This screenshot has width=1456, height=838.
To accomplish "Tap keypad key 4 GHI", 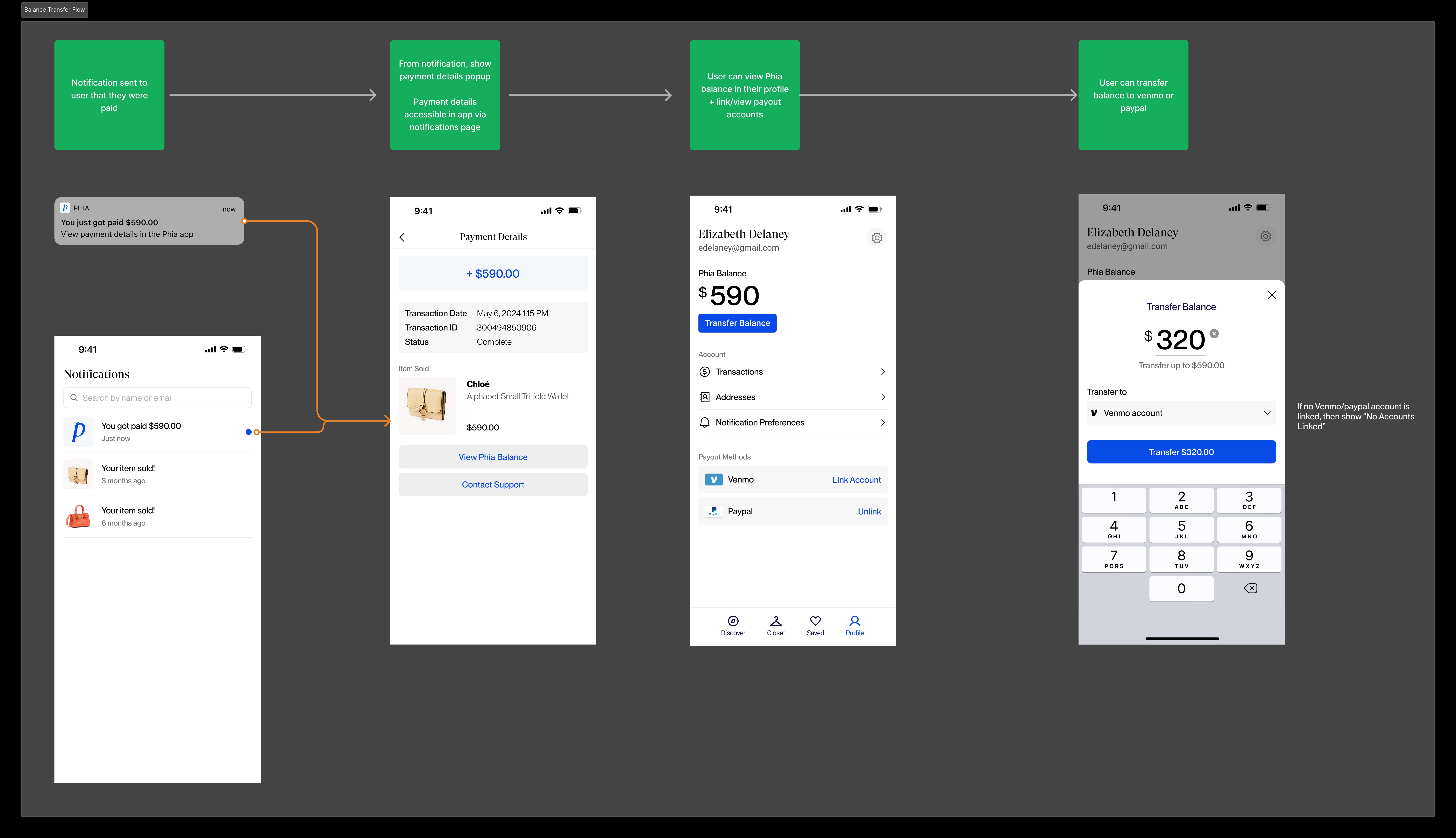I will [1114, 529].
